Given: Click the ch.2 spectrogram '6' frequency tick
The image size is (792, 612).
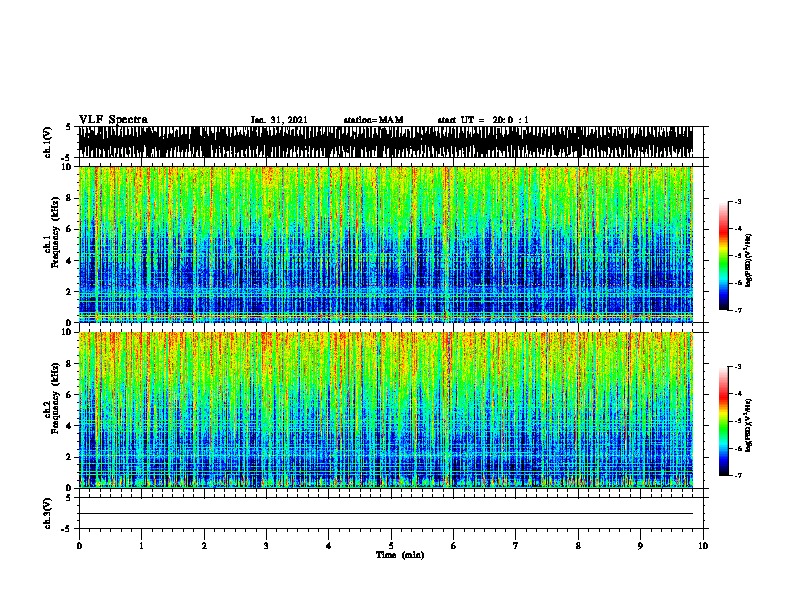Looking at the screenshot, I should (70, 395).
